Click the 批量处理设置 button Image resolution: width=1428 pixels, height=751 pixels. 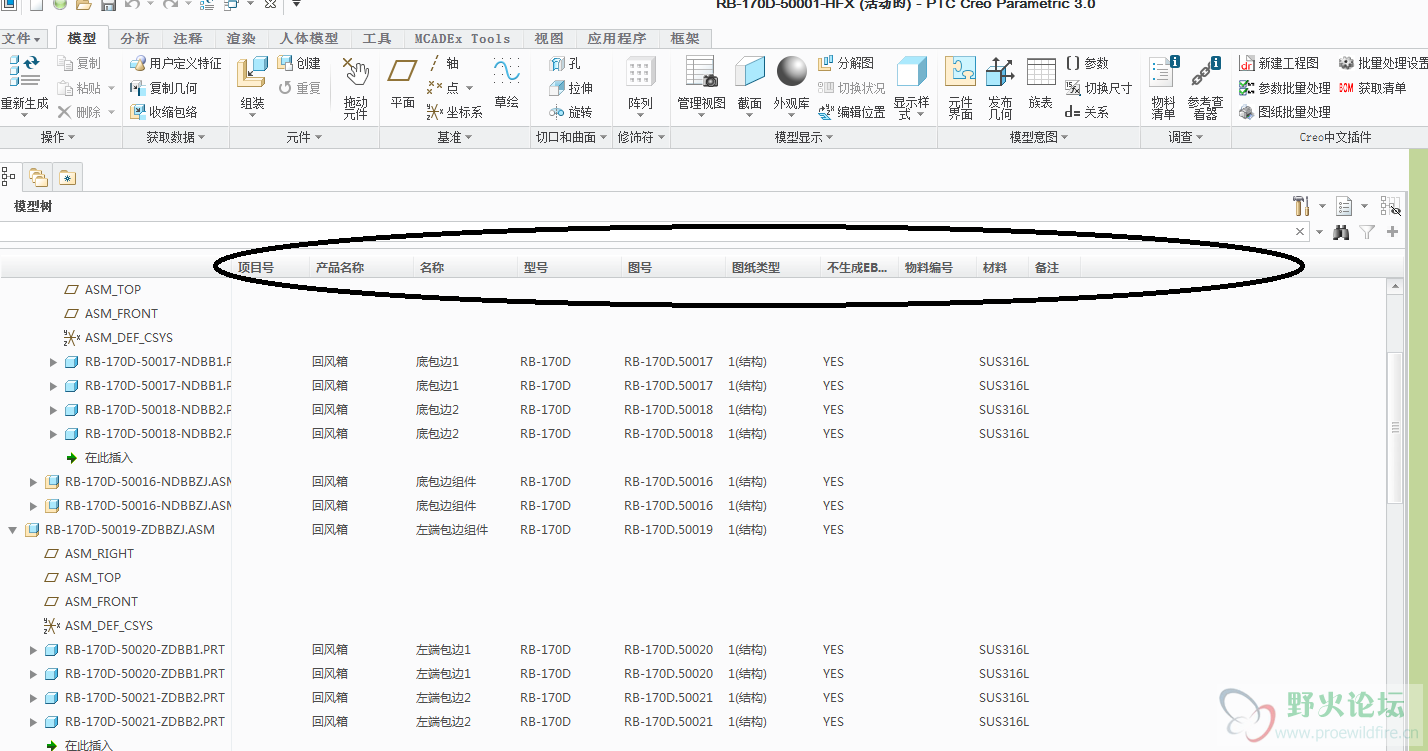[1385, 63]
